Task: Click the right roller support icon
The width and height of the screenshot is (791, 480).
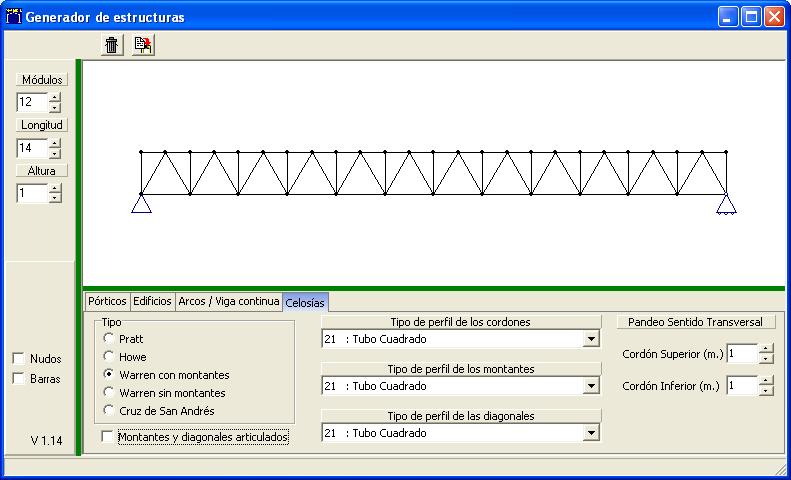Action: tap(725, 205)
